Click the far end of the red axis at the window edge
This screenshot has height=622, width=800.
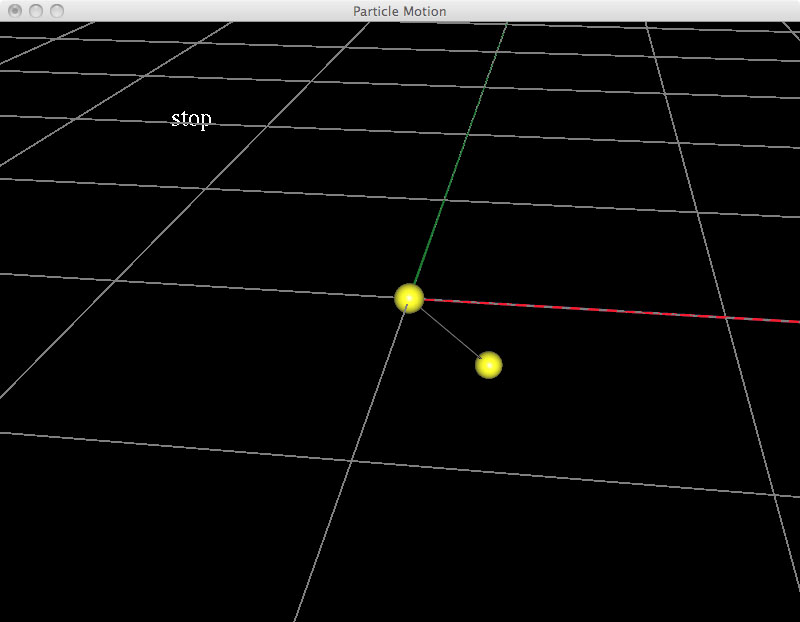click(x=796, y=322)
